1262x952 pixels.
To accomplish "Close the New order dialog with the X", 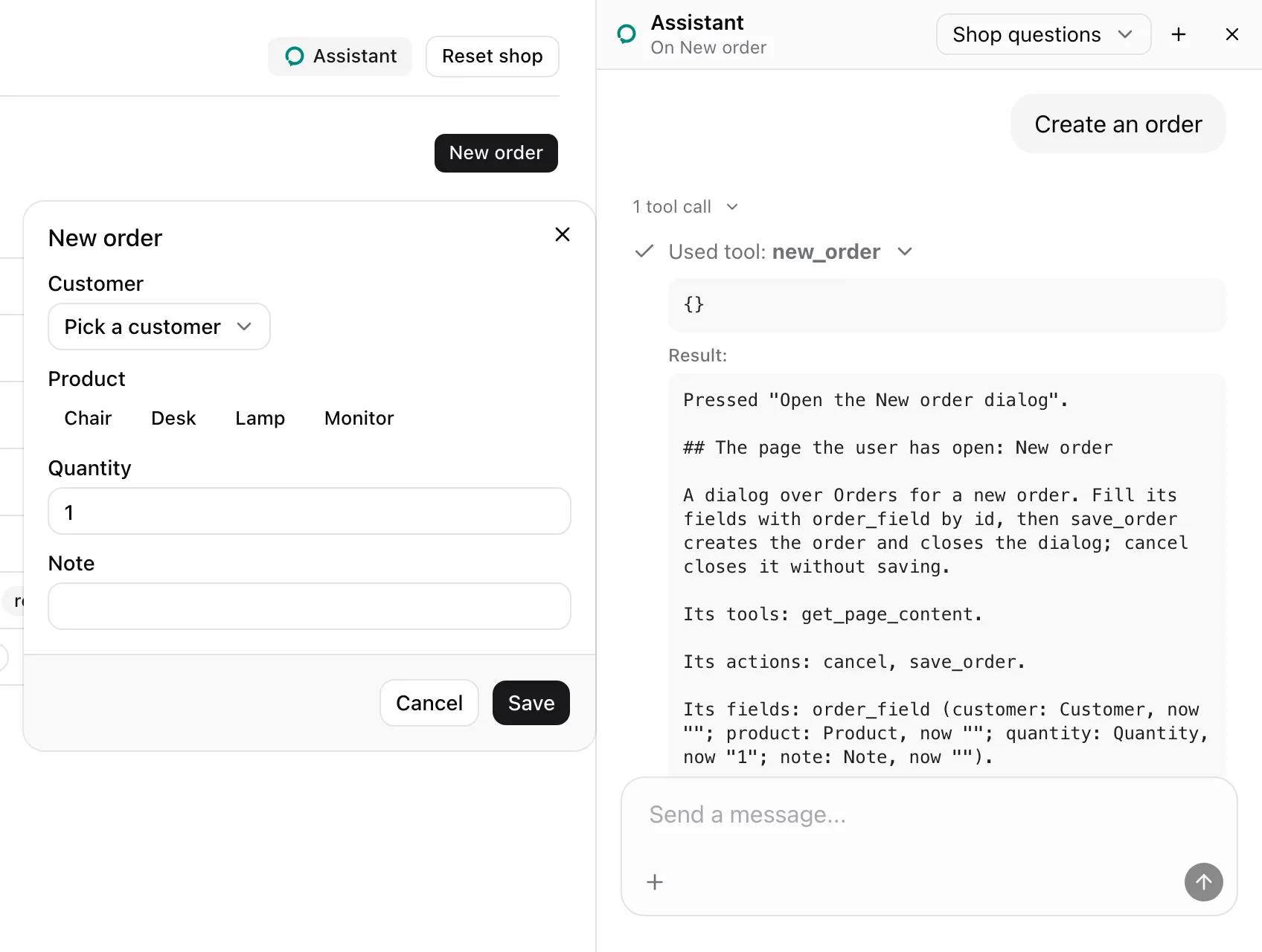I will pos(563,234).
